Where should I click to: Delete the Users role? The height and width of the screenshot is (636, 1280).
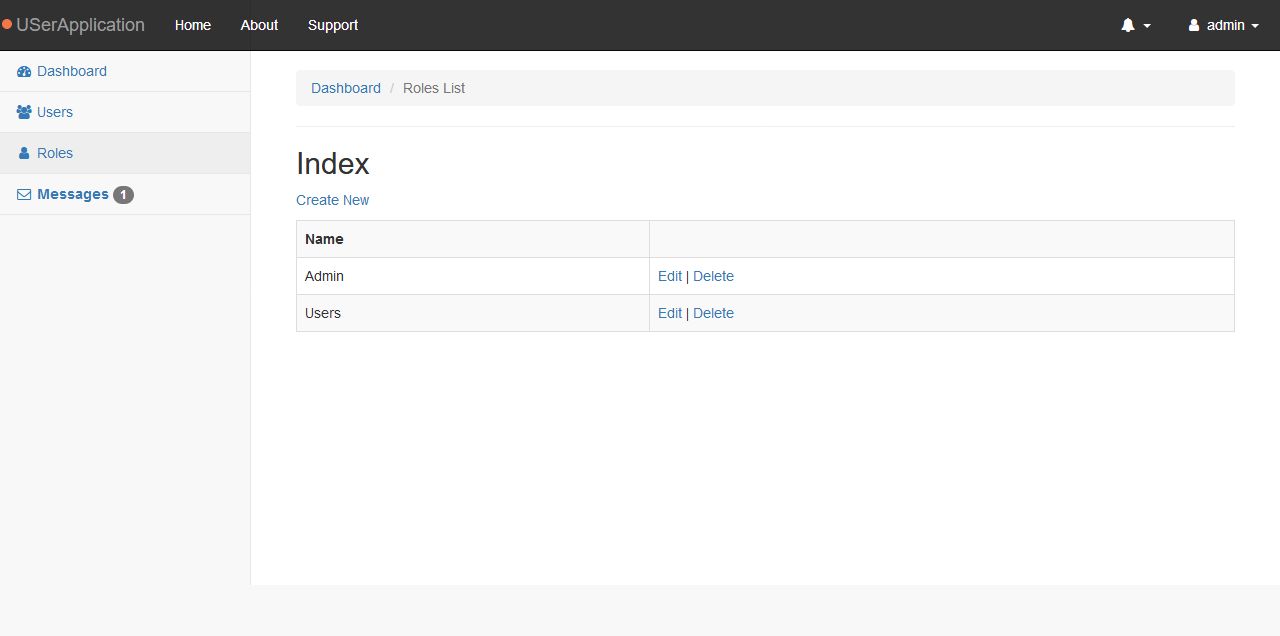pyautogui.click(x=713, y=313)
